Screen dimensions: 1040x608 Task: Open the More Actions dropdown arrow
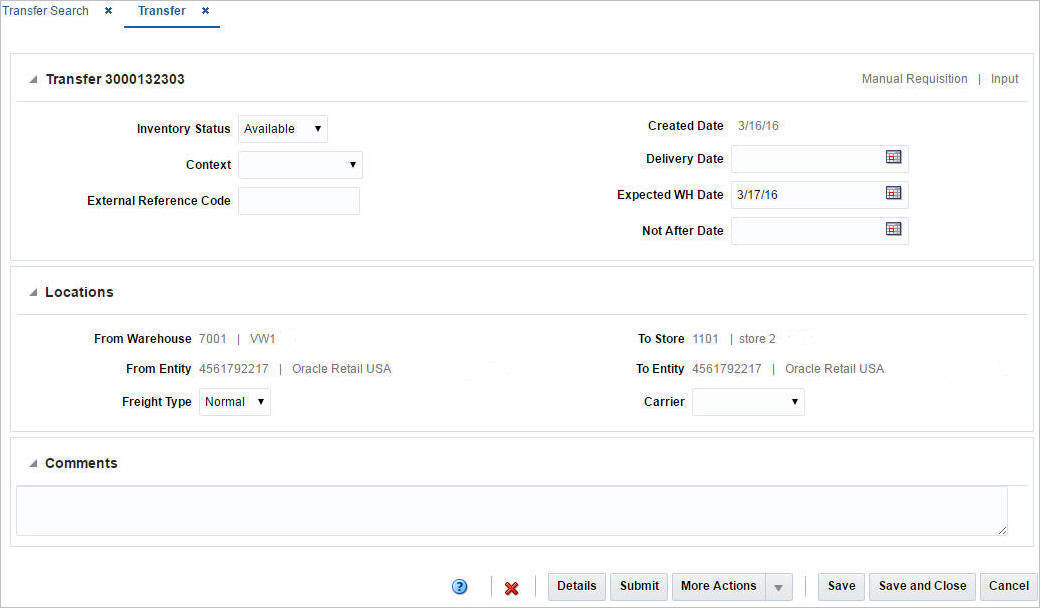click(779, 586)
